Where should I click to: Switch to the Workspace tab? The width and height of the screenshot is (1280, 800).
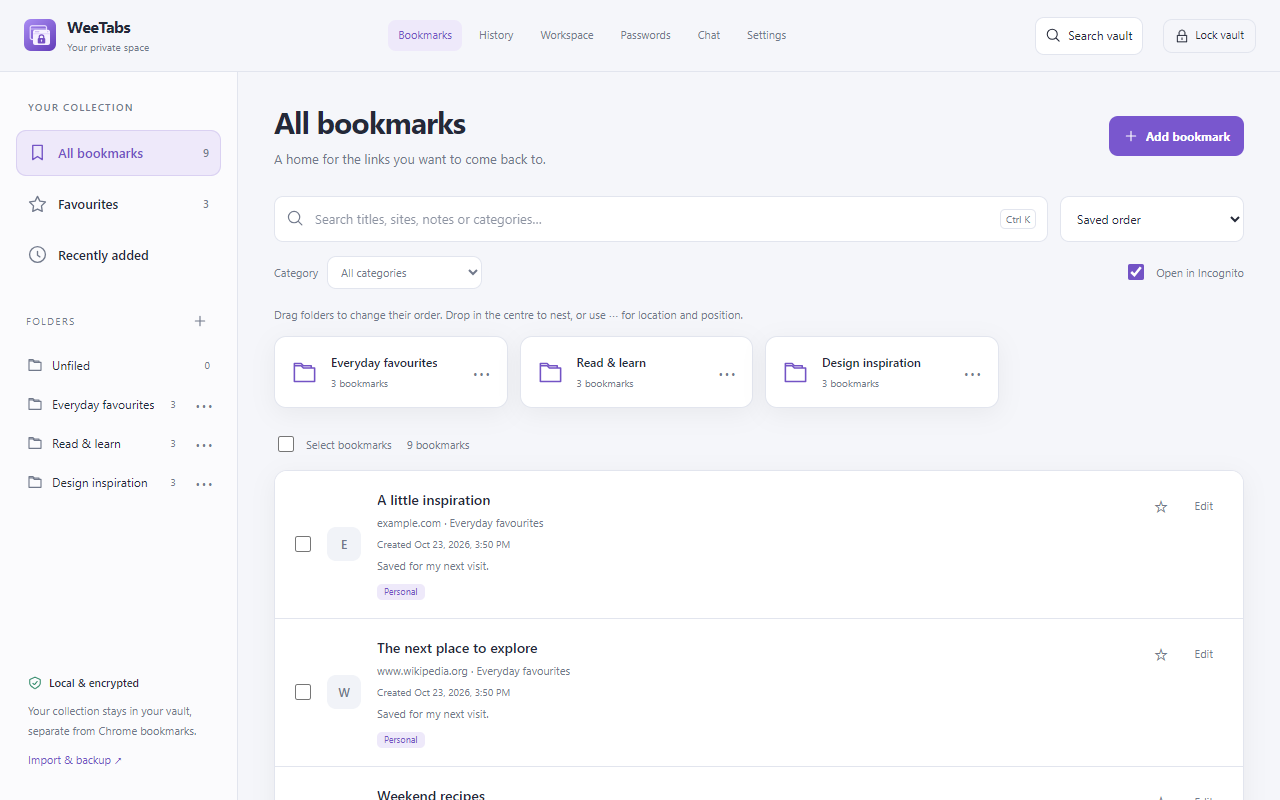click(x=567, y=35)
